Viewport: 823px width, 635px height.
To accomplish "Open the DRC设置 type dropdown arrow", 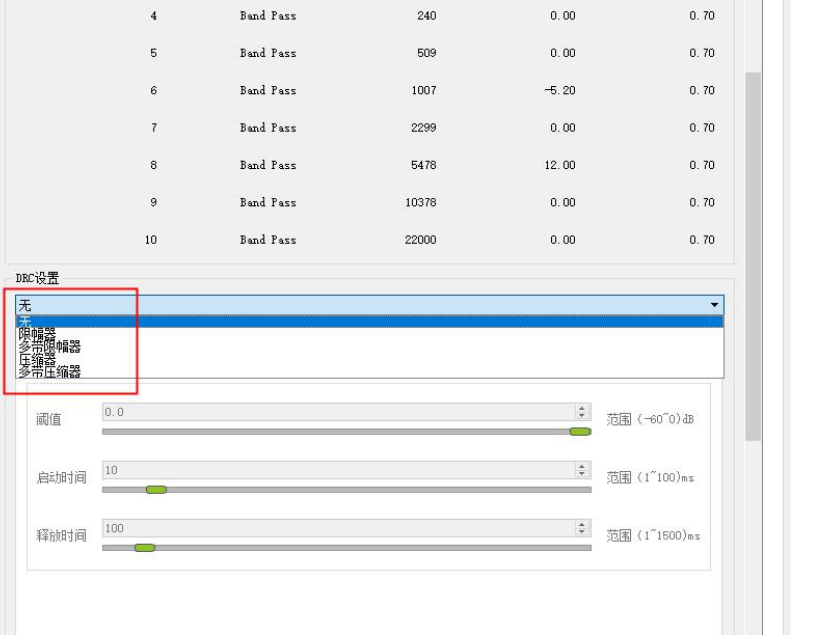I will 714,305.
